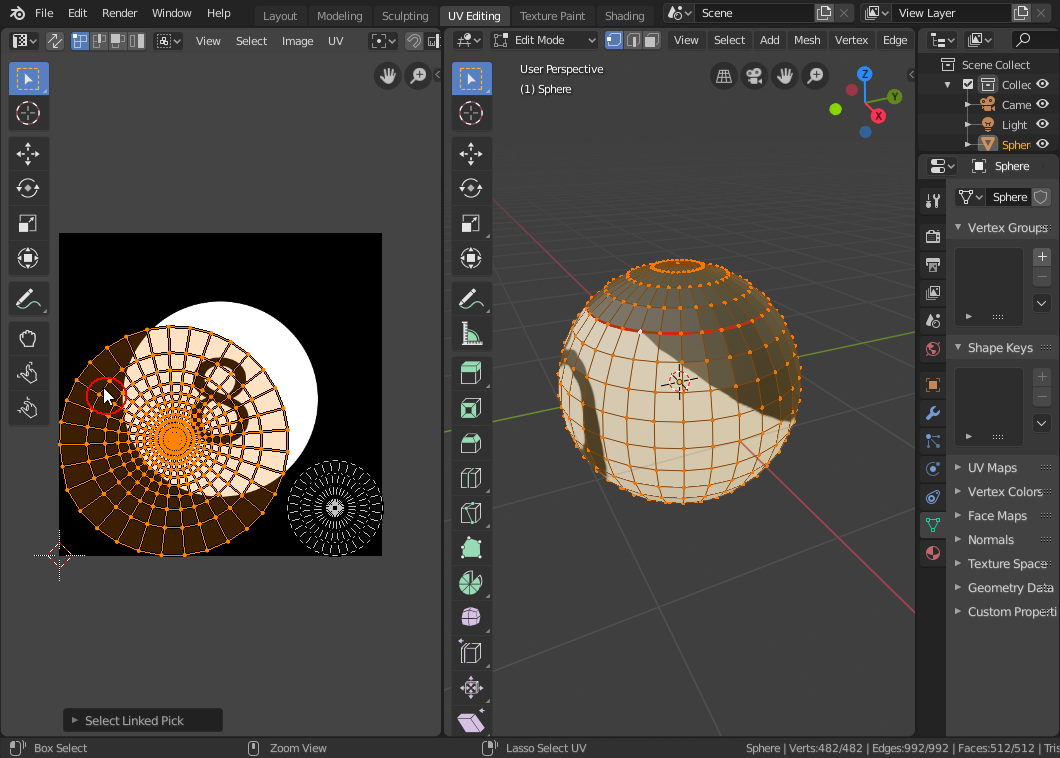Activate the UV editor Annotate pencil tool
The width and height of the screenshot is (1060, 758).
(28, 299)
